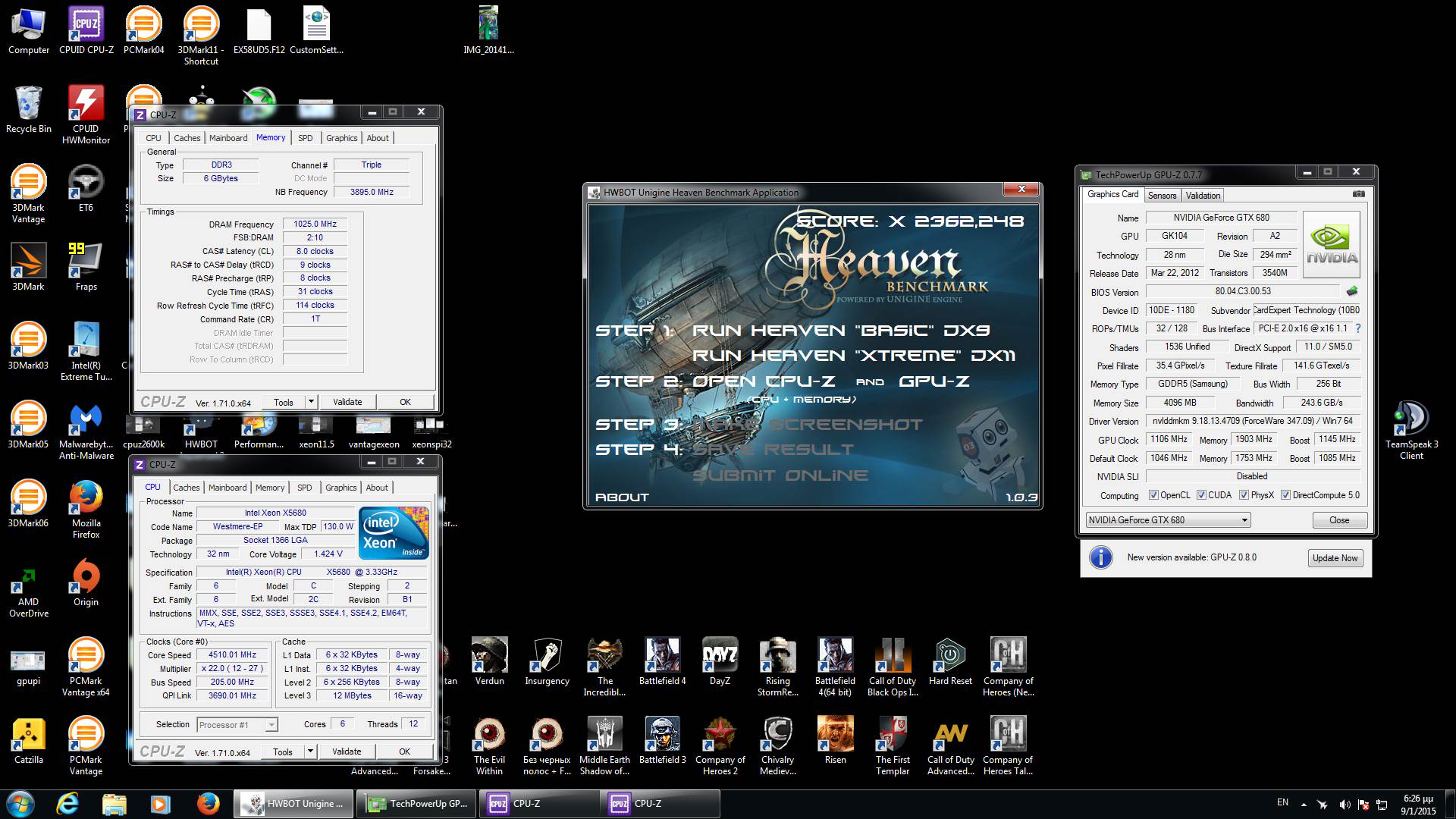Open the 3DMark Vantage desktop icon
1456x819 pixels.
click(28, 193)
